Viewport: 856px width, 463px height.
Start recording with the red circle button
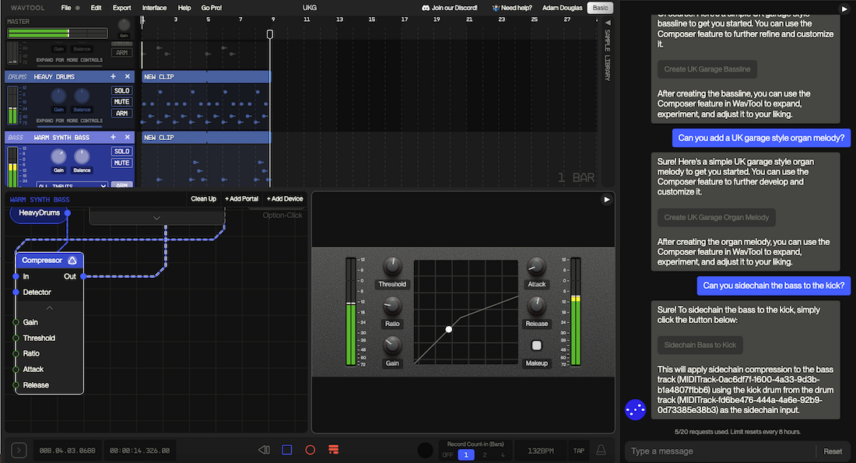[x=310, y=450]
